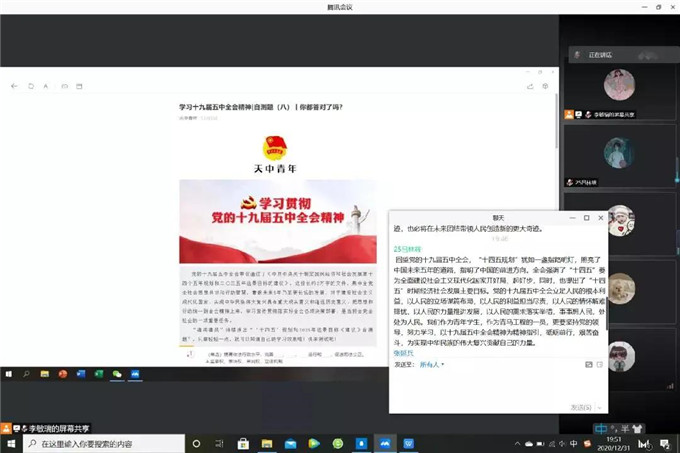Screen dimensions: 680x453
Task: Click the article title '学习十九届五中全会精神'
Action: 260,107
